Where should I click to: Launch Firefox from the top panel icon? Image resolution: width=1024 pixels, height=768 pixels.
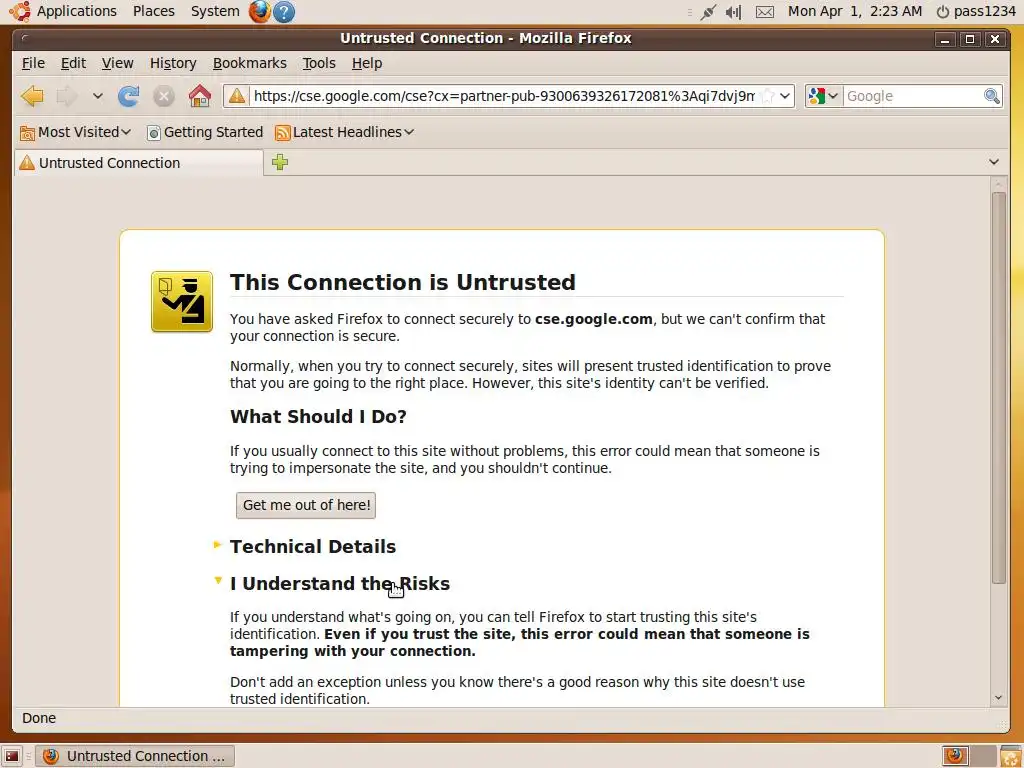click(259, 11)
